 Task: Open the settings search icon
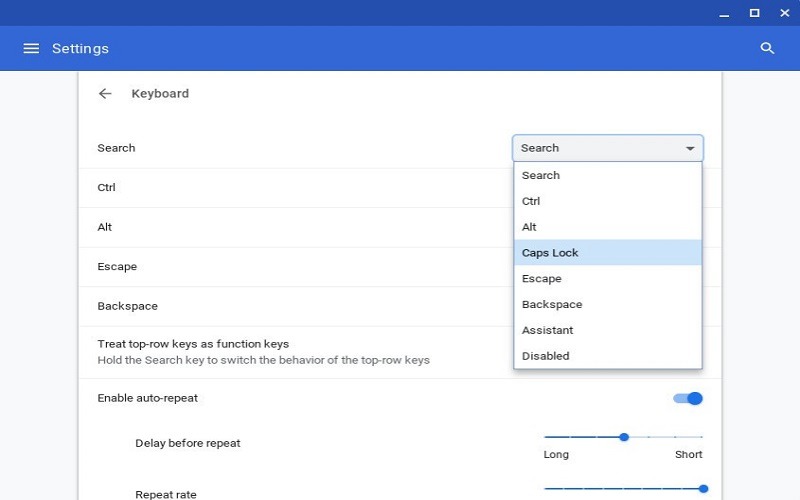(767, 48)
